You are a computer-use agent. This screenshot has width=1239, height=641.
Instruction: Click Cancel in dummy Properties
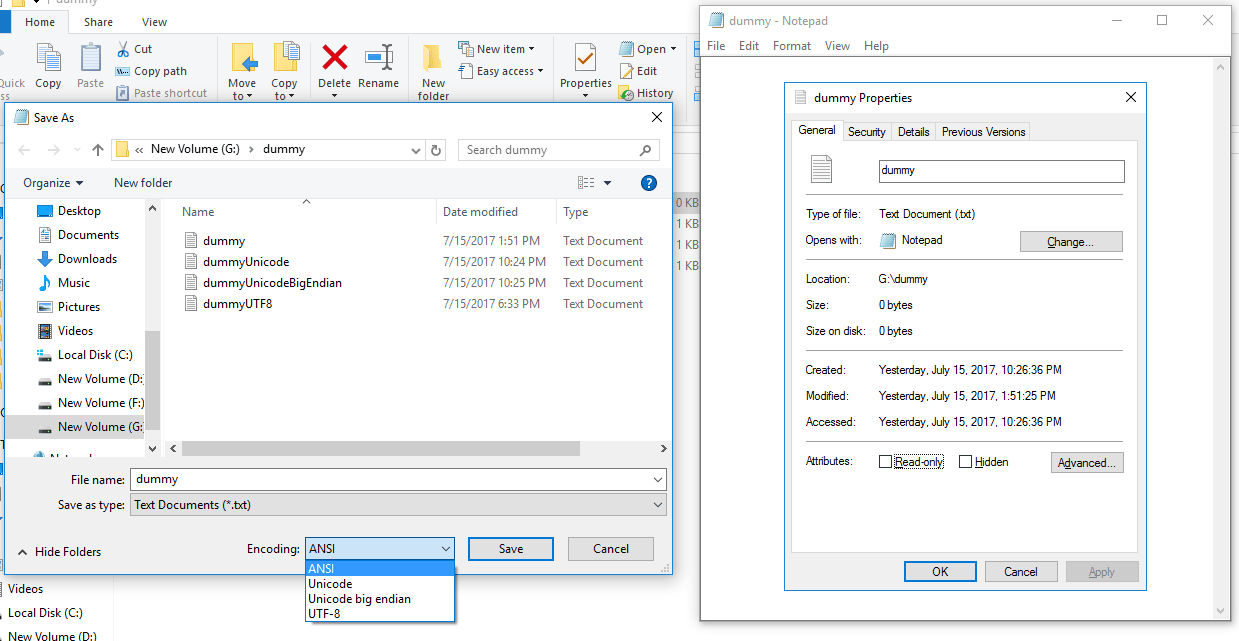[1021, 572]
